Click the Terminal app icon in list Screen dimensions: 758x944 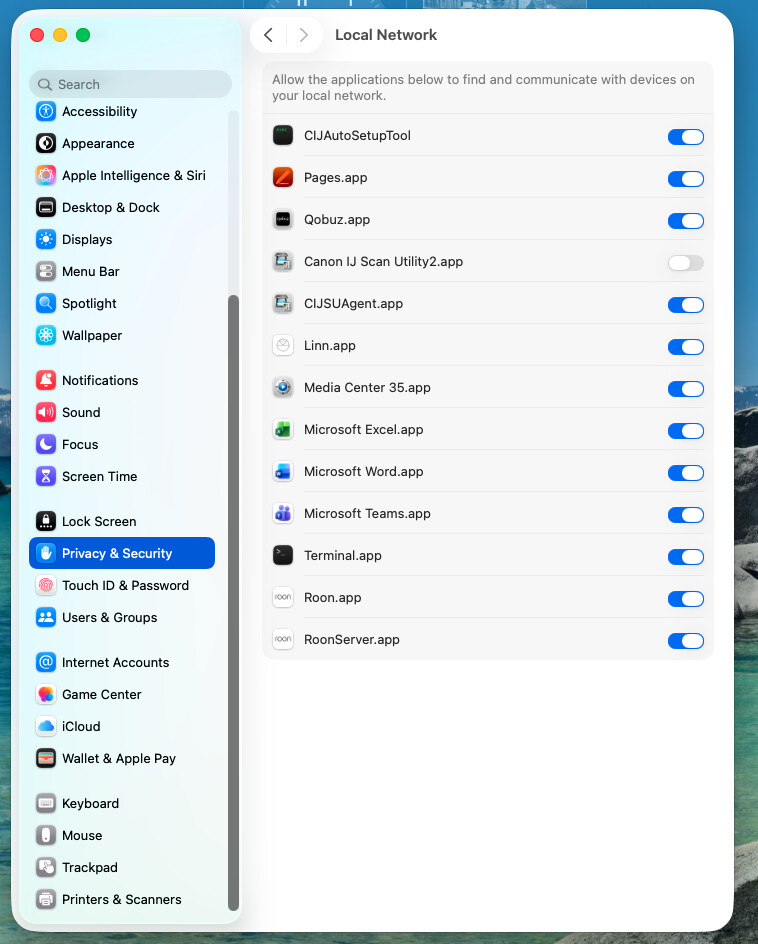283,556
